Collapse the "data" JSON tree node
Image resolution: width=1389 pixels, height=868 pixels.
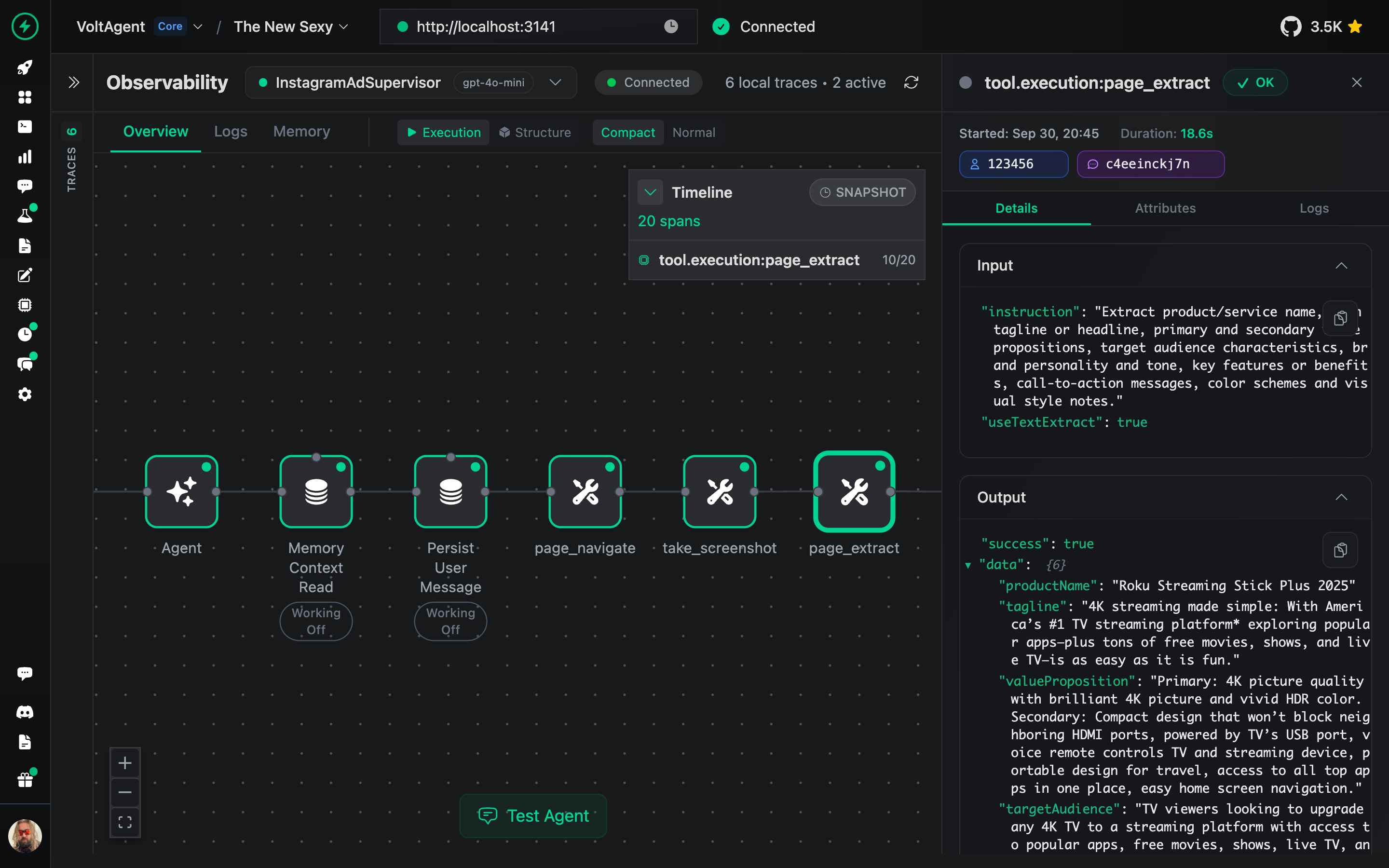click(x=968, y=566)
